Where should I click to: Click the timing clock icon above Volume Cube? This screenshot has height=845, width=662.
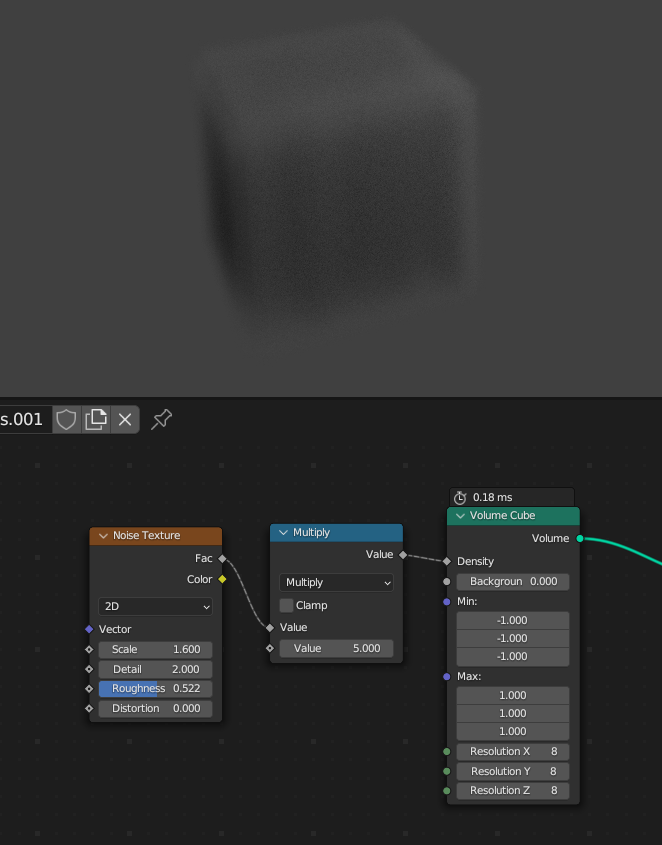(460, 497)
